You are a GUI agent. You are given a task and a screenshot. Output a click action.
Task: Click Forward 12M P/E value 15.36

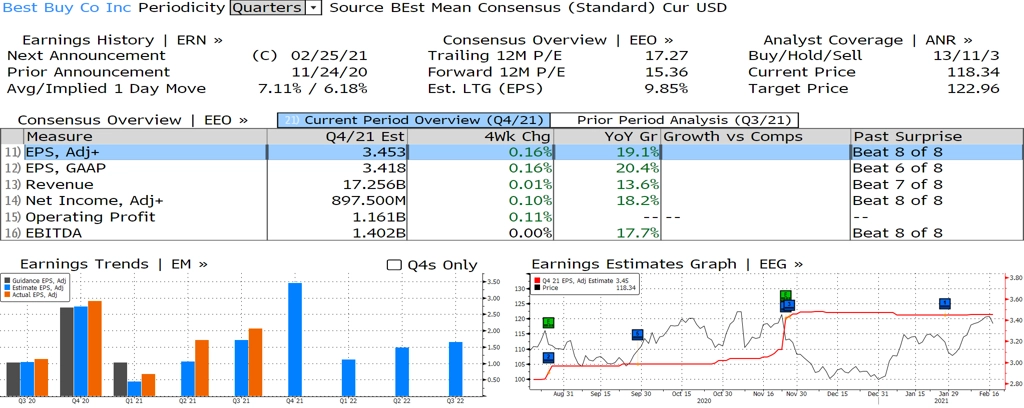pos(669,72)
